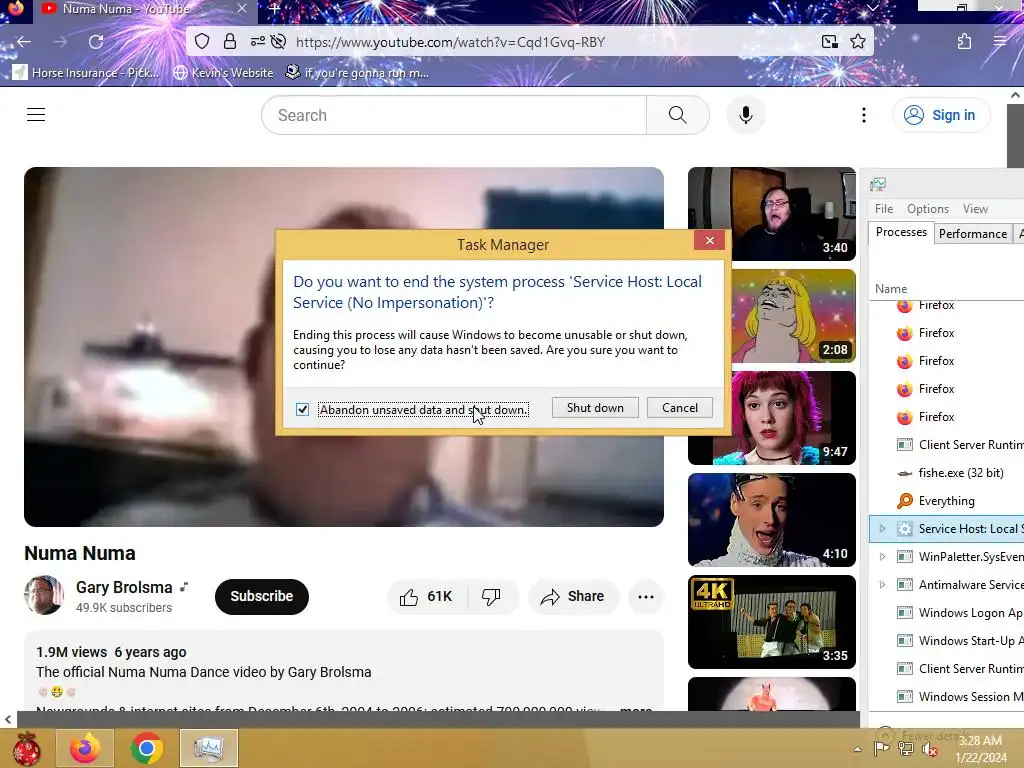The width and height of the screenshot is (1024, 768).
Task: Open the Firefox extensions icon
Action: [x=964, y=42]
